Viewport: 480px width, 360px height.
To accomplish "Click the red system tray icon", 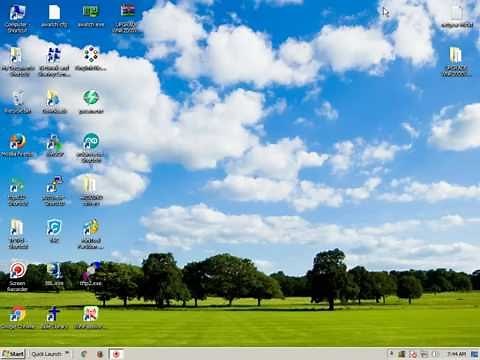I will [x=413, y=354].
